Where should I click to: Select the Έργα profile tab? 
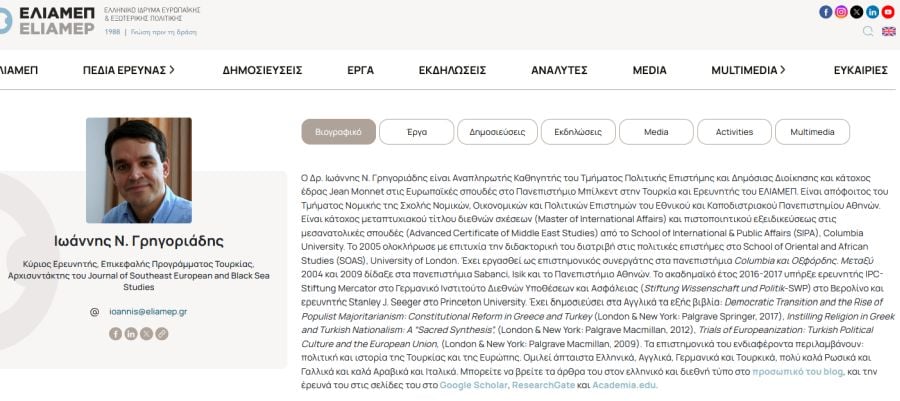tap(417, 132)
